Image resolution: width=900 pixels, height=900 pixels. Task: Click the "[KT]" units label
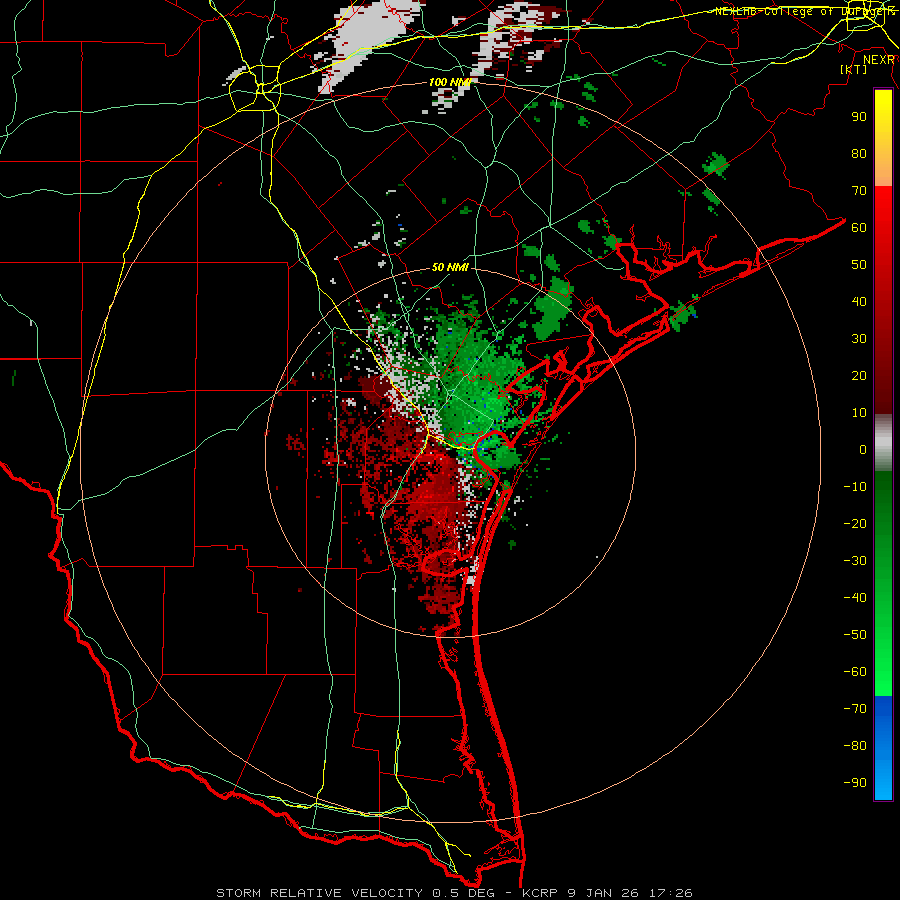(x=853, y=69)
